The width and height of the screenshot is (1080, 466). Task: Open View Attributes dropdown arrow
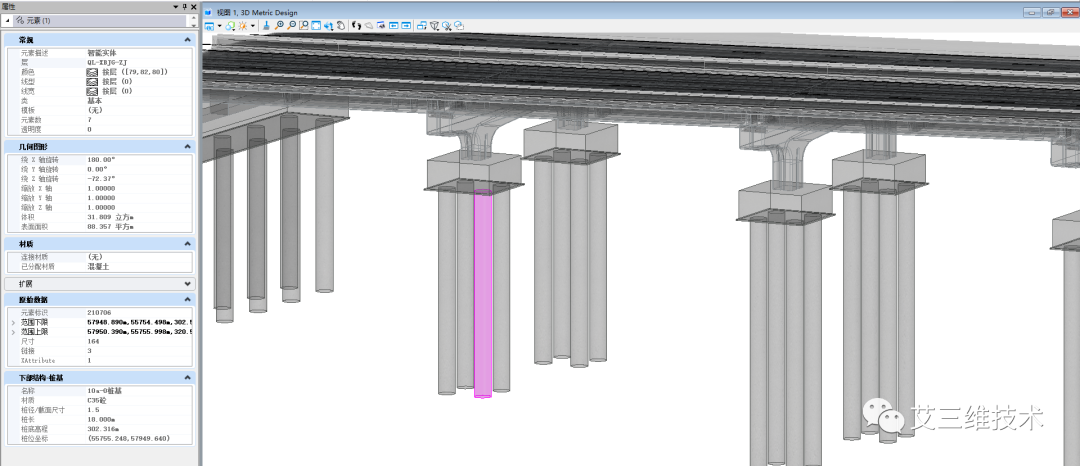click(x=220, y=25)
